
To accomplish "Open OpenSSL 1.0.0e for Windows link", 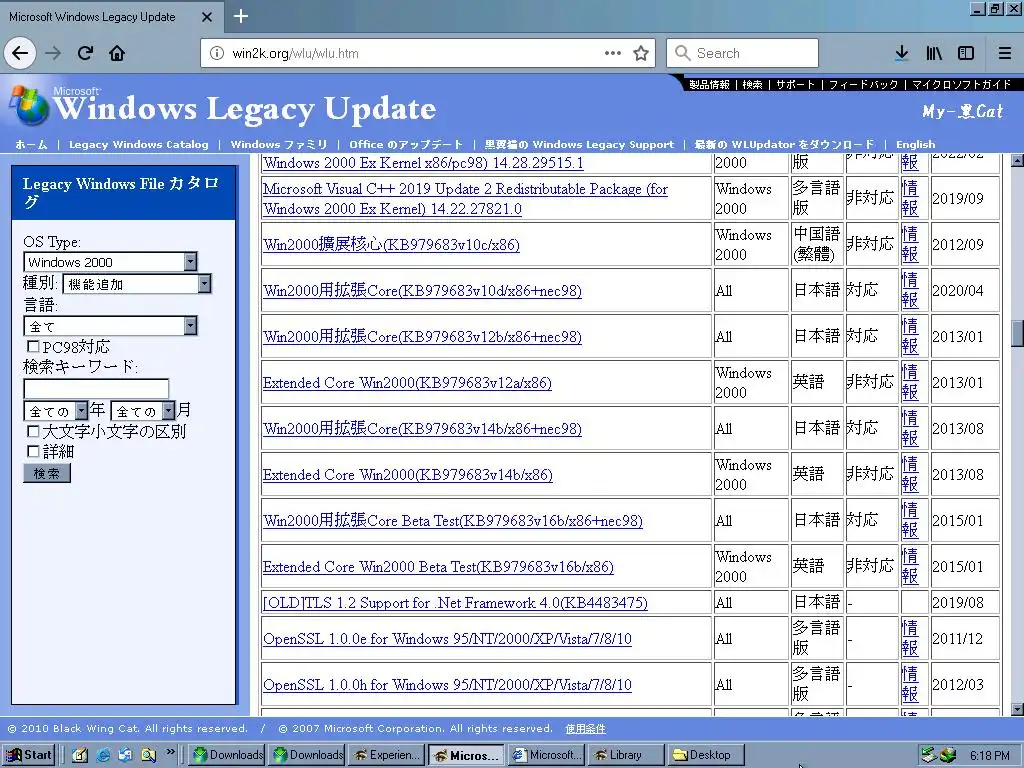I will (x=447, y=639).
